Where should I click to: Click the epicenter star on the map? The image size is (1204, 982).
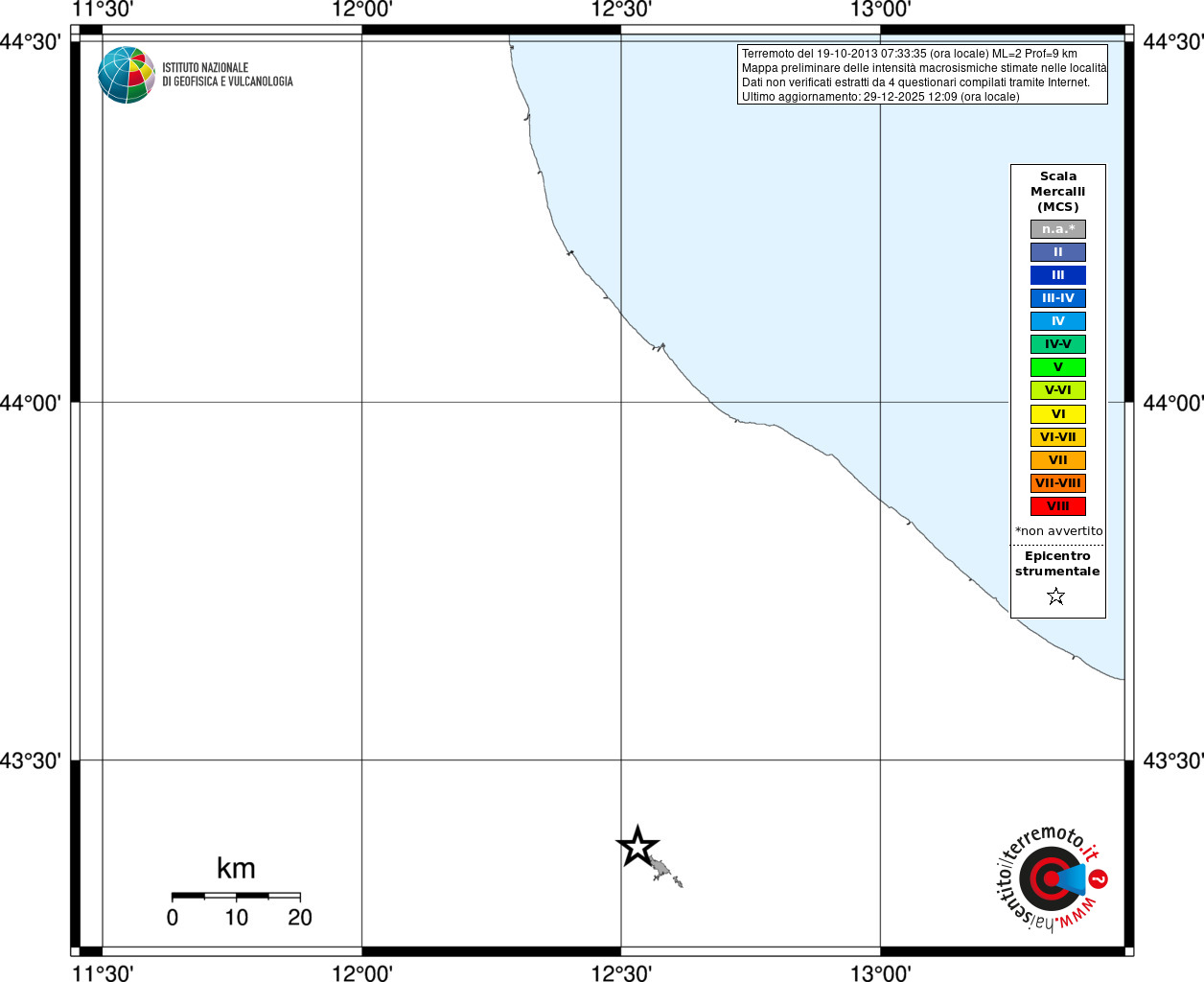coord(637,847)
